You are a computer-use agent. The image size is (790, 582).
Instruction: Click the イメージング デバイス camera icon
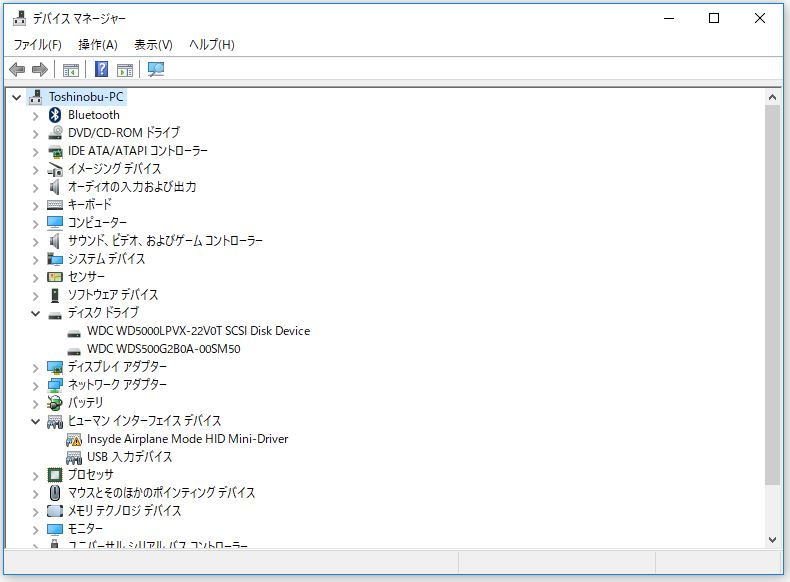tap(55, 169)
